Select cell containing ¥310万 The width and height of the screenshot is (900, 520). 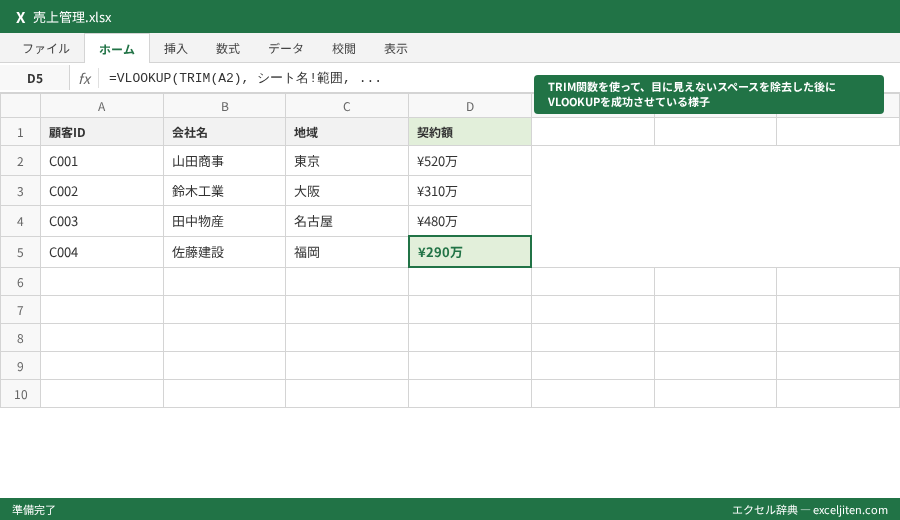pos(470,191)
